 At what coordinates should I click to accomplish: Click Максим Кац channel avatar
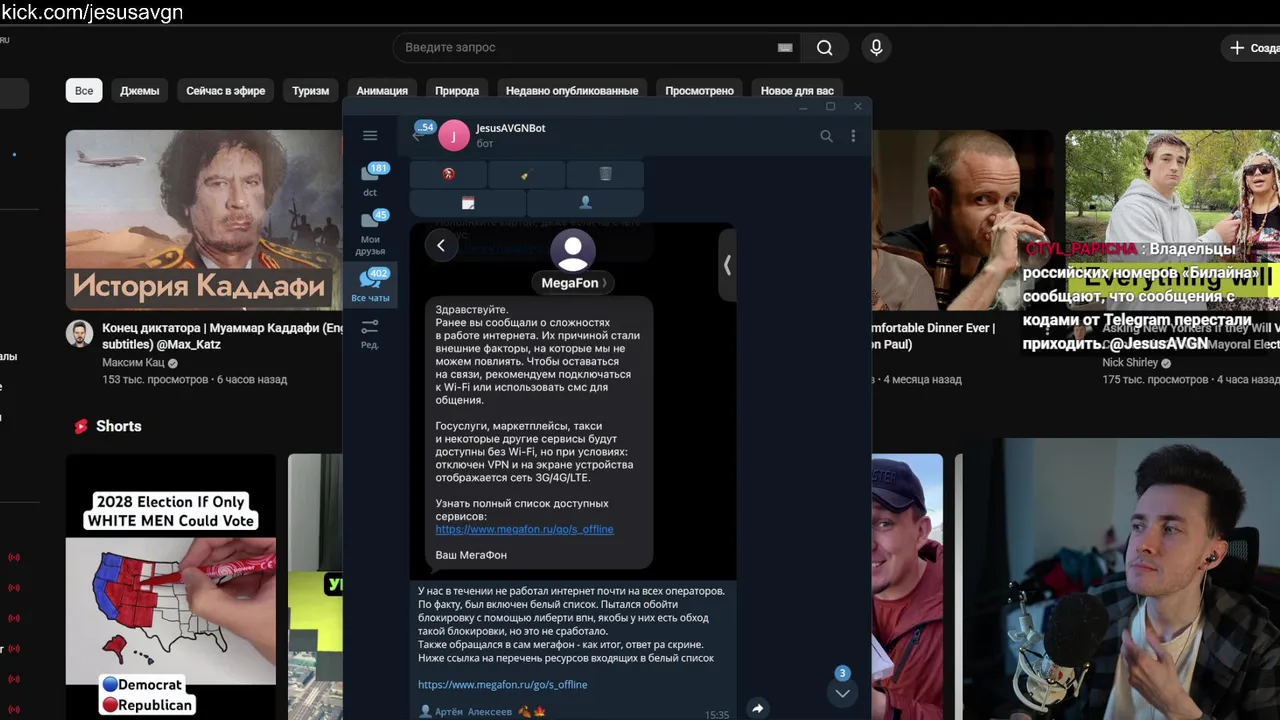[x=80, y=334]
